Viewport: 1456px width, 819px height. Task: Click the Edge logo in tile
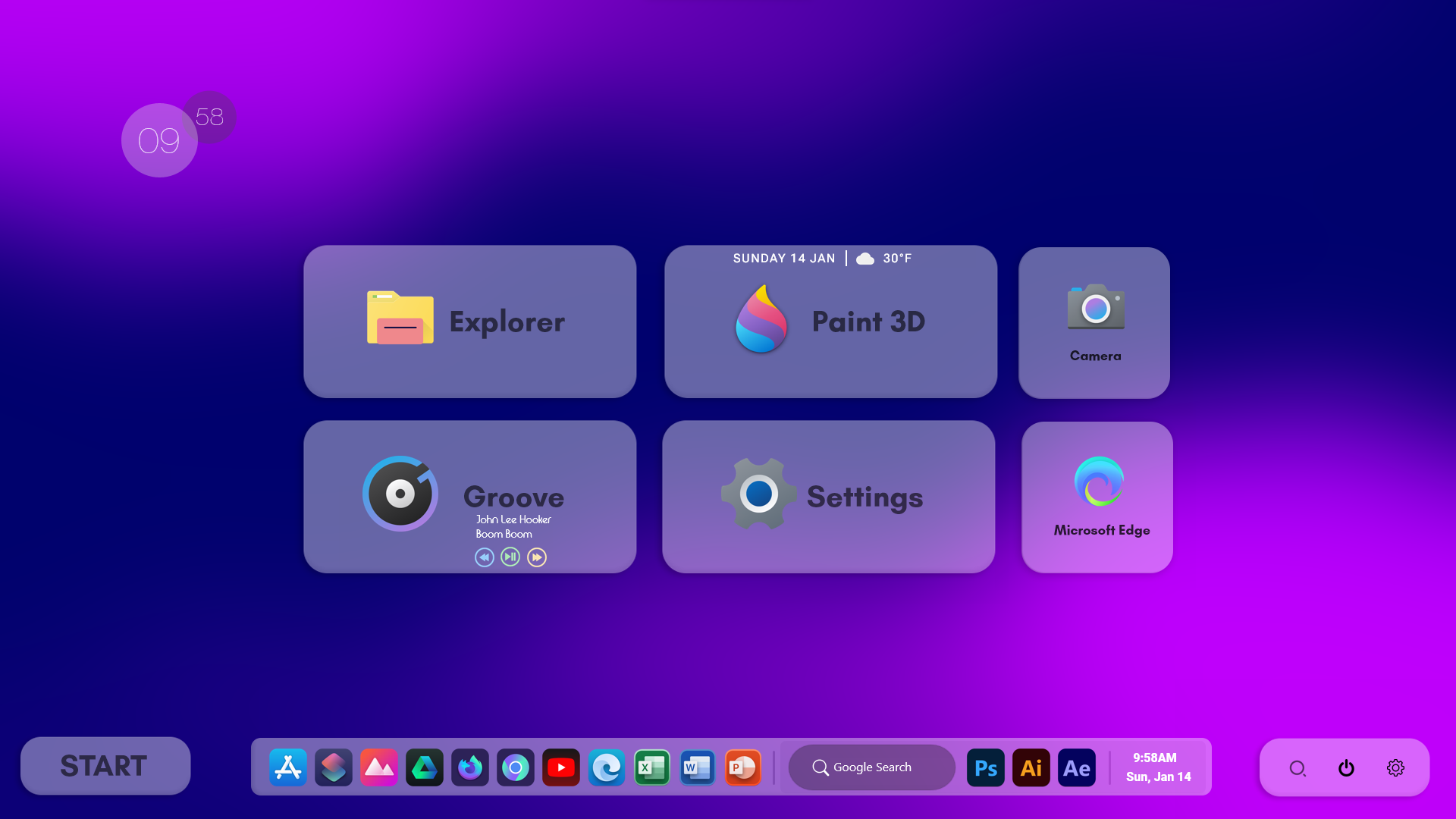[1099, 482]
